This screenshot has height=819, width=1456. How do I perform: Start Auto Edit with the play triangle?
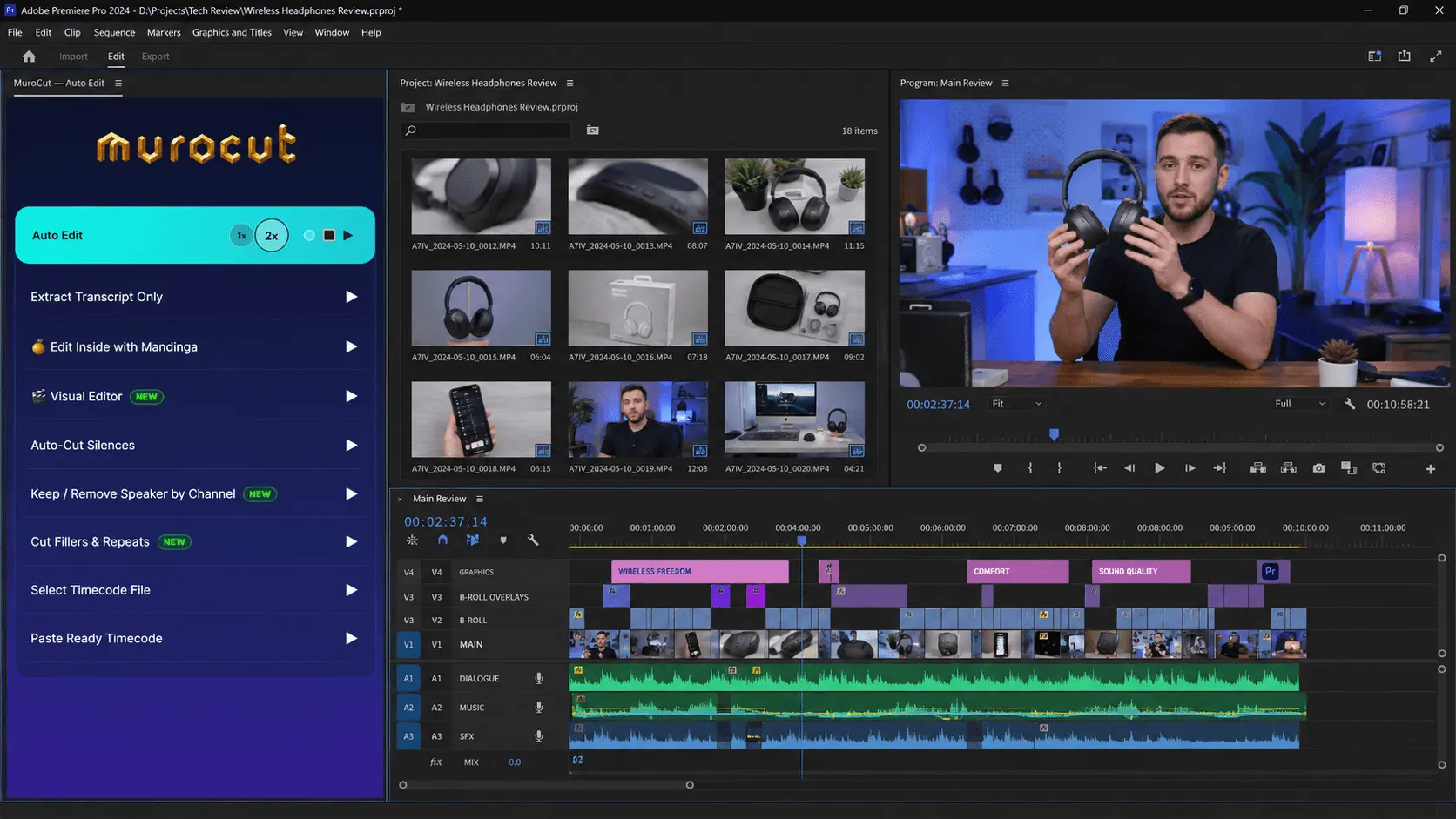pos(348,235)
